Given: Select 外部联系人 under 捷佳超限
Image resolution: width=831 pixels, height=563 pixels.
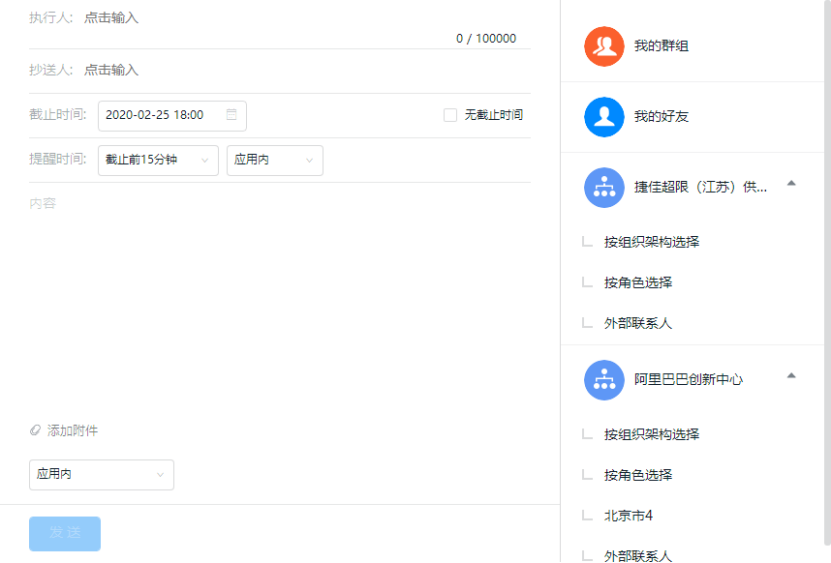Looking at the screenshot, I should click(x=638, y=323).
